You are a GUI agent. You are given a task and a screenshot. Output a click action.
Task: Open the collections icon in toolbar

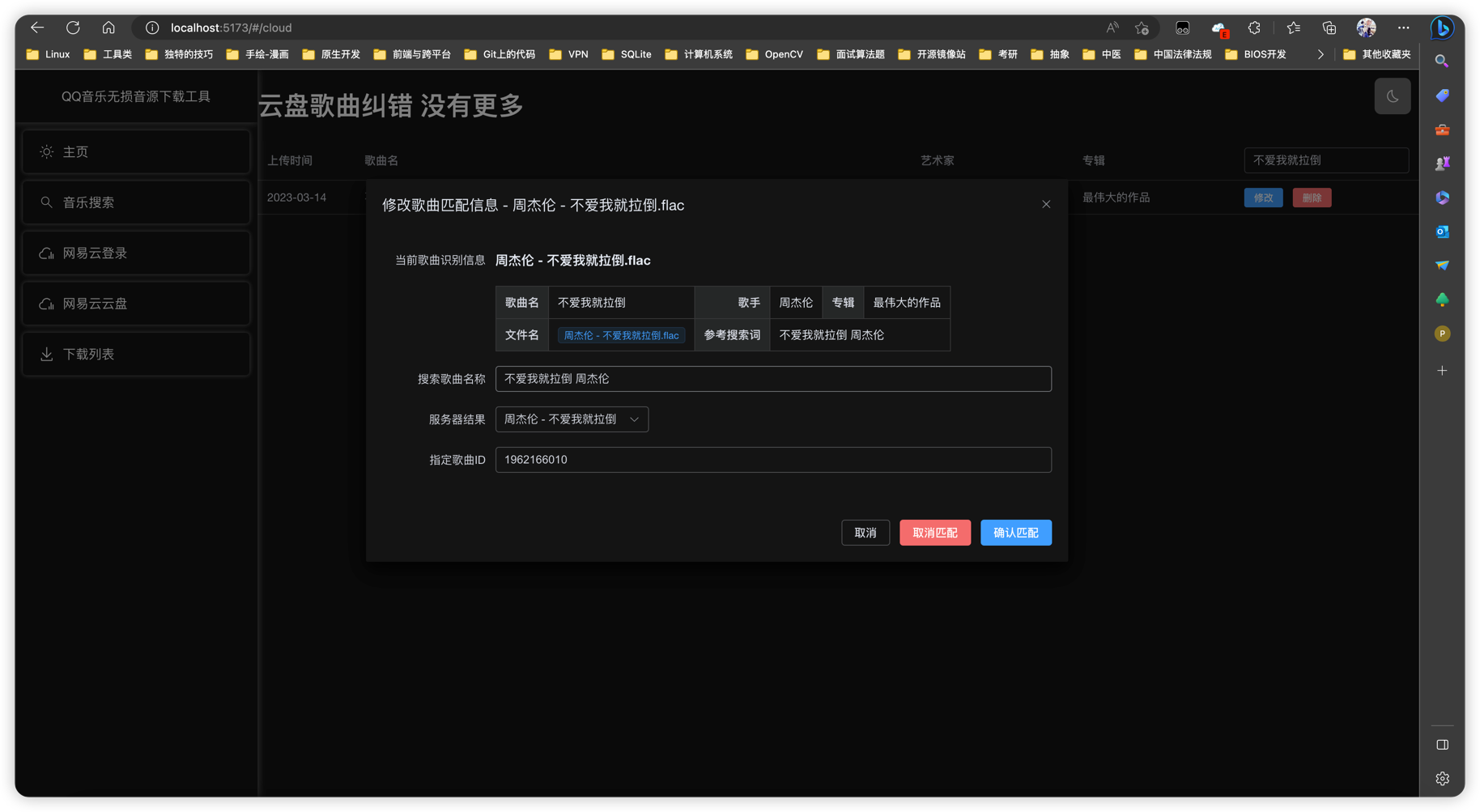(1329, 28)
